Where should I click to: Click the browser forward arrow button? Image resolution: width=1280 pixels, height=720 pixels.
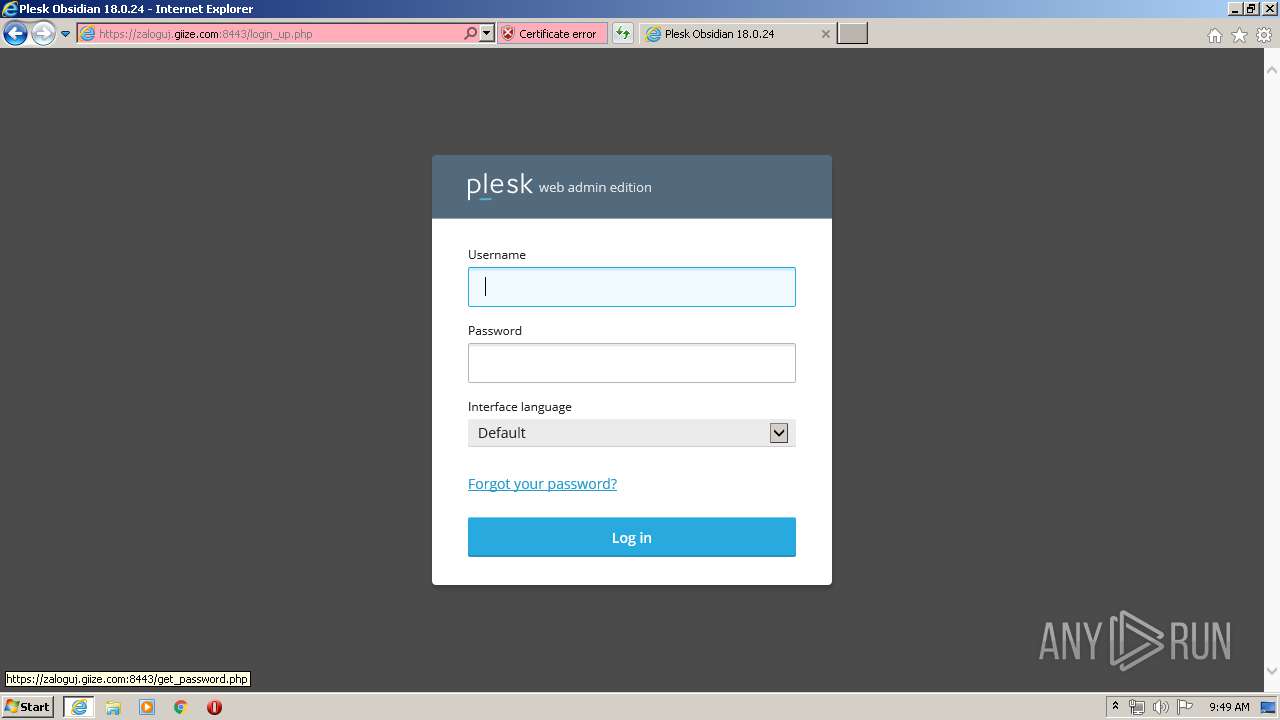[x=42, y=34]
